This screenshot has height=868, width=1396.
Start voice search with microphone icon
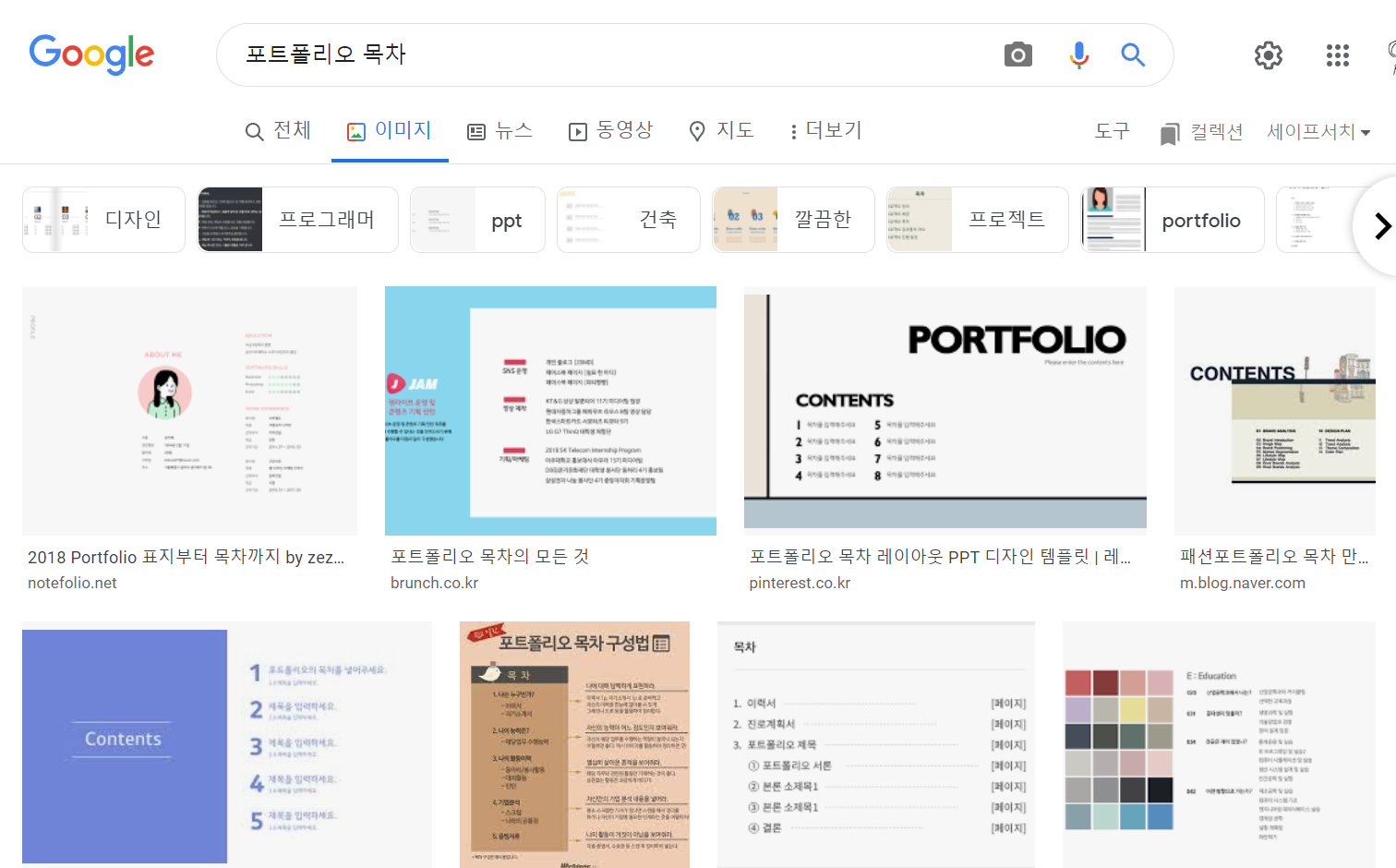pos(1078,55)
